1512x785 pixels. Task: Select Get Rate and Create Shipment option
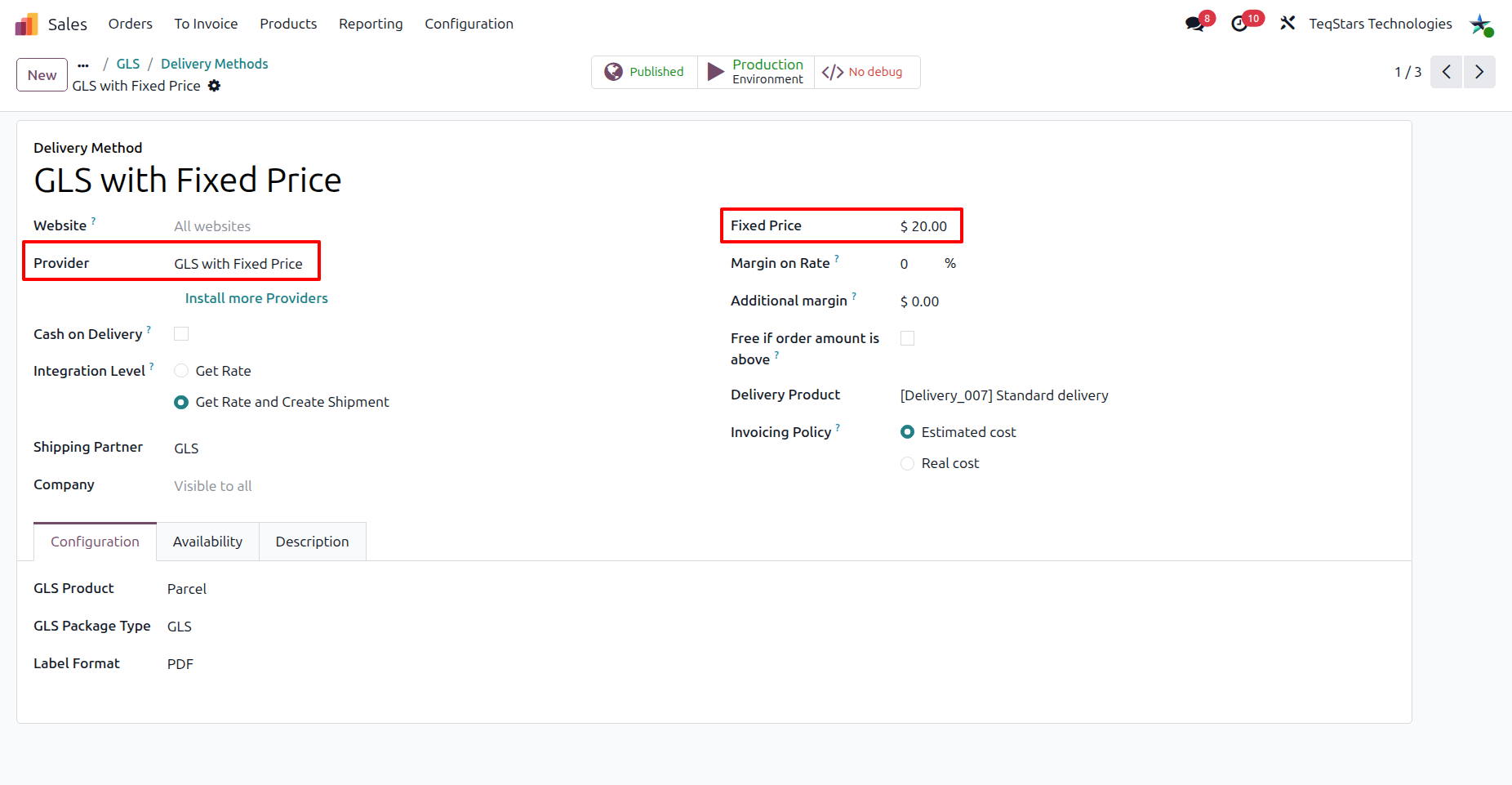(x=181, y=402)
